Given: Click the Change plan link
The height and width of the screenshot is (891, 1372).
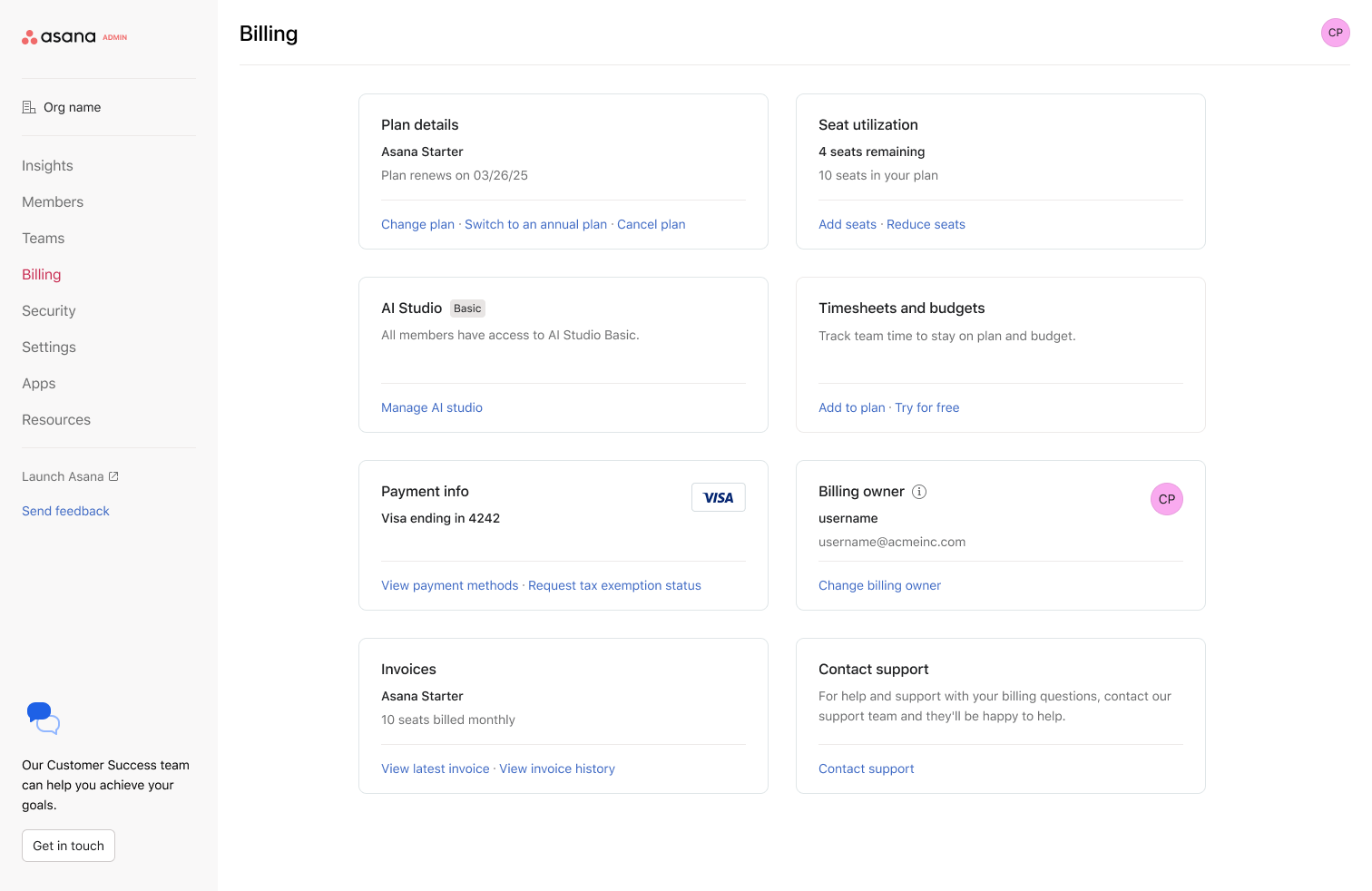Looking at the screenshot, I should coord(417,224).
